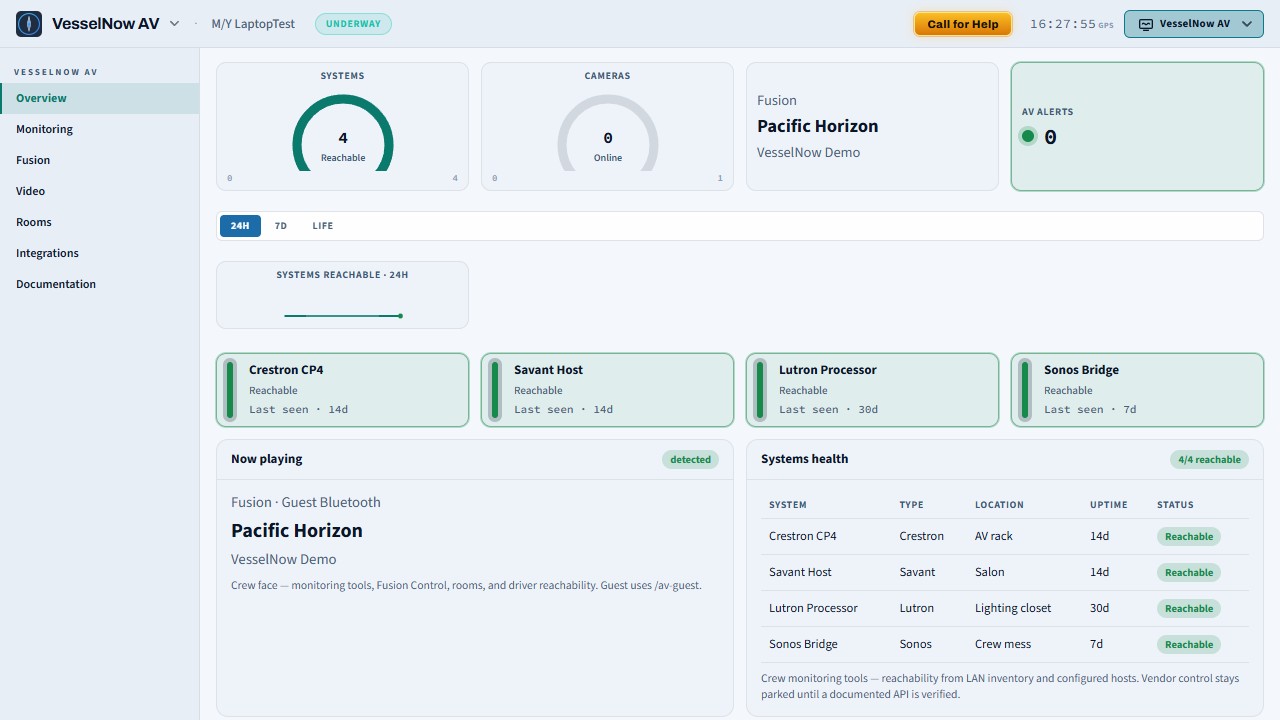Click the Lutron Processor green status indicator
This screenshot has height=720, width=1280.
(760, 390)
